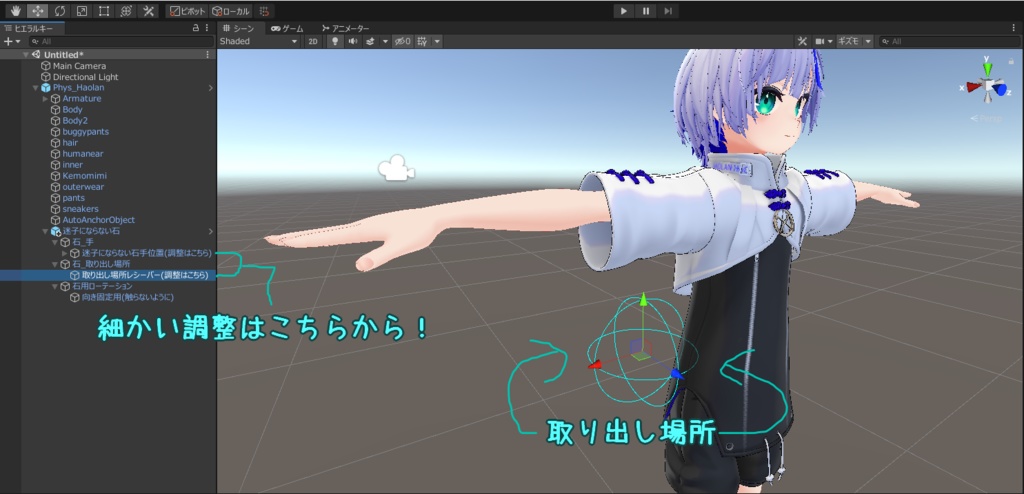Select the Body object
This screenshot has width=1024, height=494.
[x=72, y=110]
